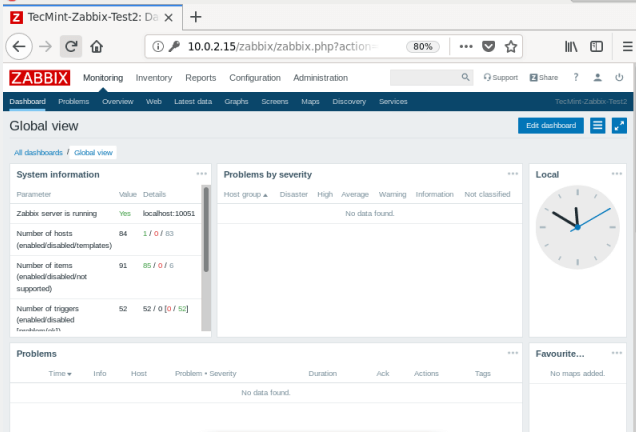Viewport: 636px width, 432px height.
Task: Click the Zabbix search input field
Action: click(x=424, y=78)
